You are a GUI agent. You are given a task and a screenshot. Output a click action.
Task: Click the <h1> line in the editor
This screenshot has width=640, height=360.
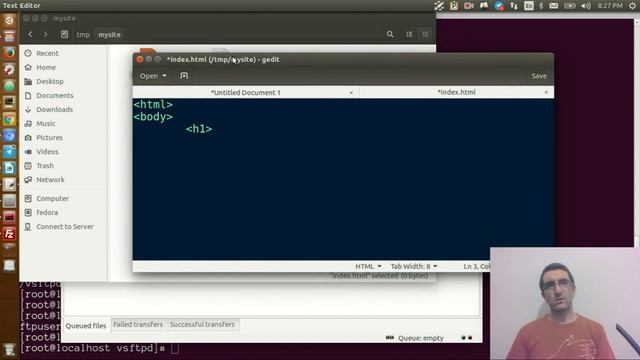199,129
